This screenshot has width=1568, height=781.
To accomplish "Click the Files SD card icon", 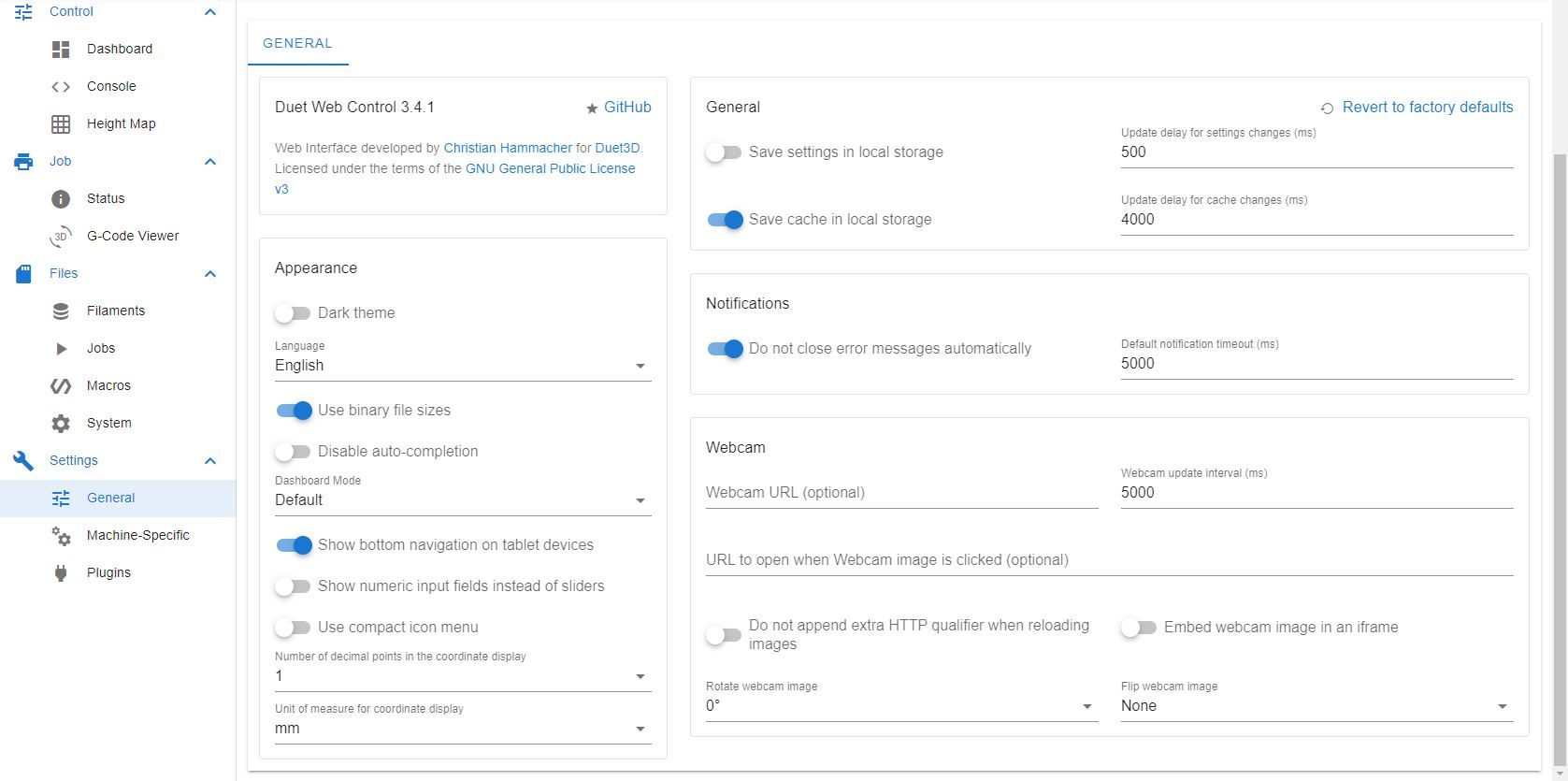I will tap(23, 273).
